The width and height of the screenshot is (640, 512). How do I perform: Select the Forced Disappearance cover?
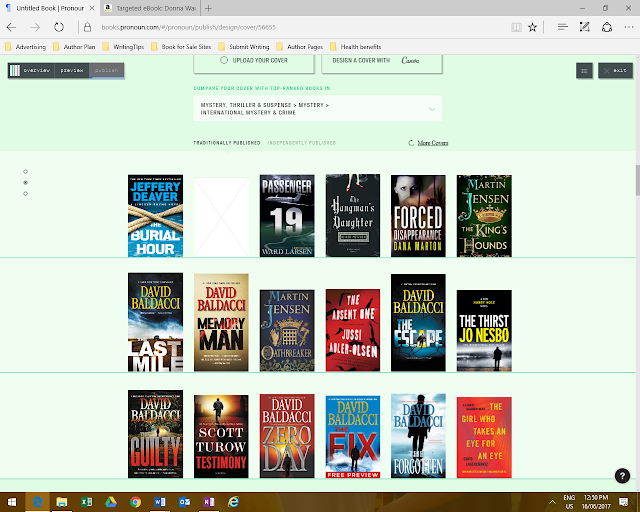[418, 216]
